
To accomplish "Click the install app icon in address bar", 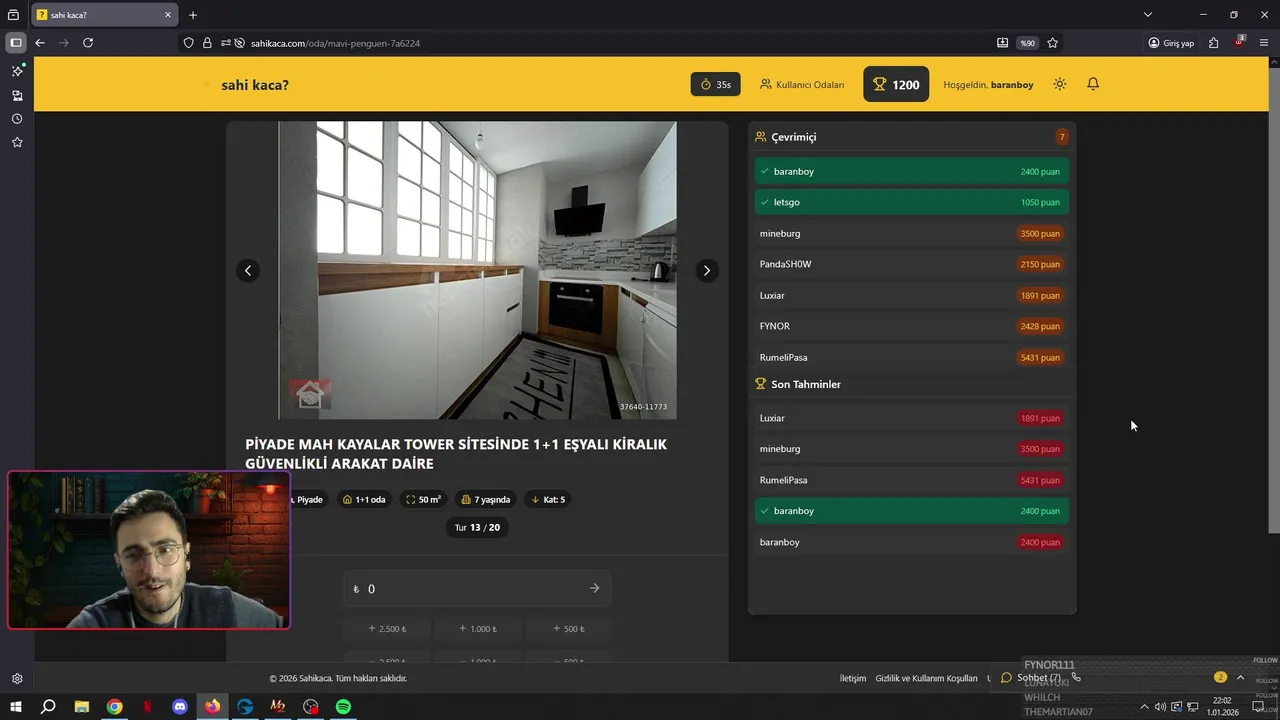I will (x=1003, y=43).
